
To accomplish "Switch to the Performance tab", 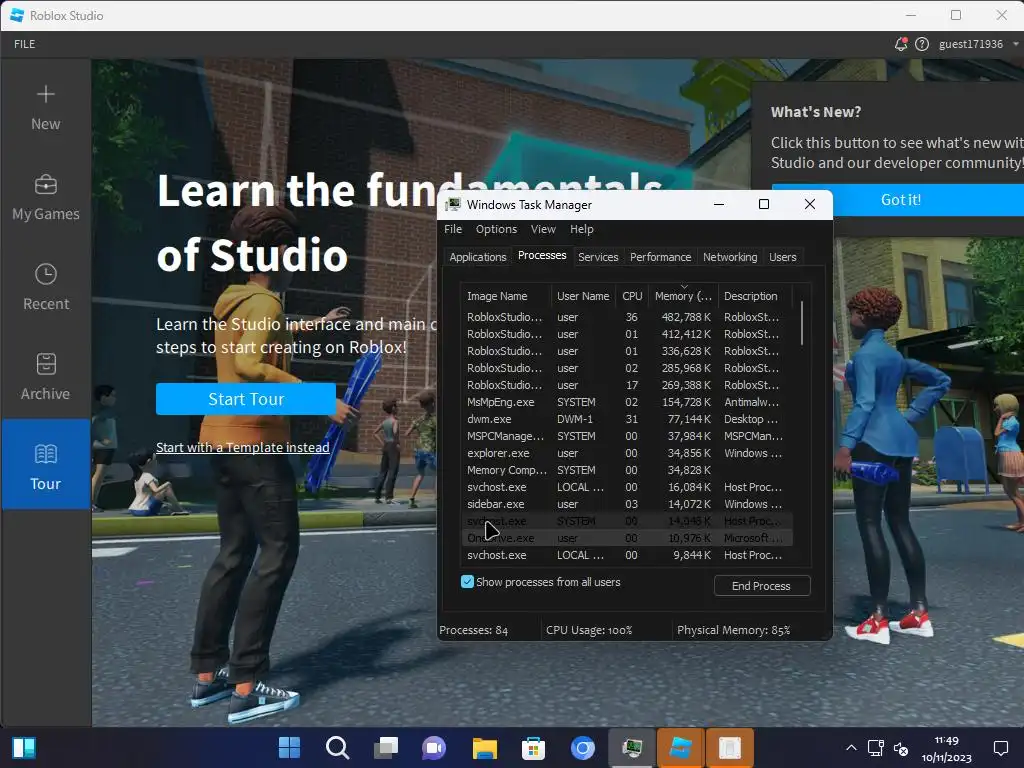I will coord(660,257).
